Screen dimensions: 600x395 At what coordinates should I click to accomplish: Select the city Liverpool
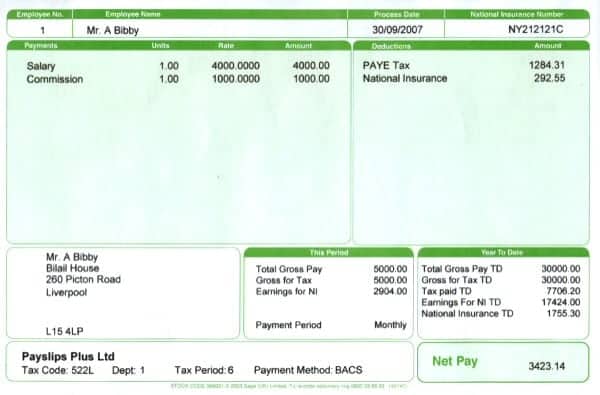tap(66, 292)
